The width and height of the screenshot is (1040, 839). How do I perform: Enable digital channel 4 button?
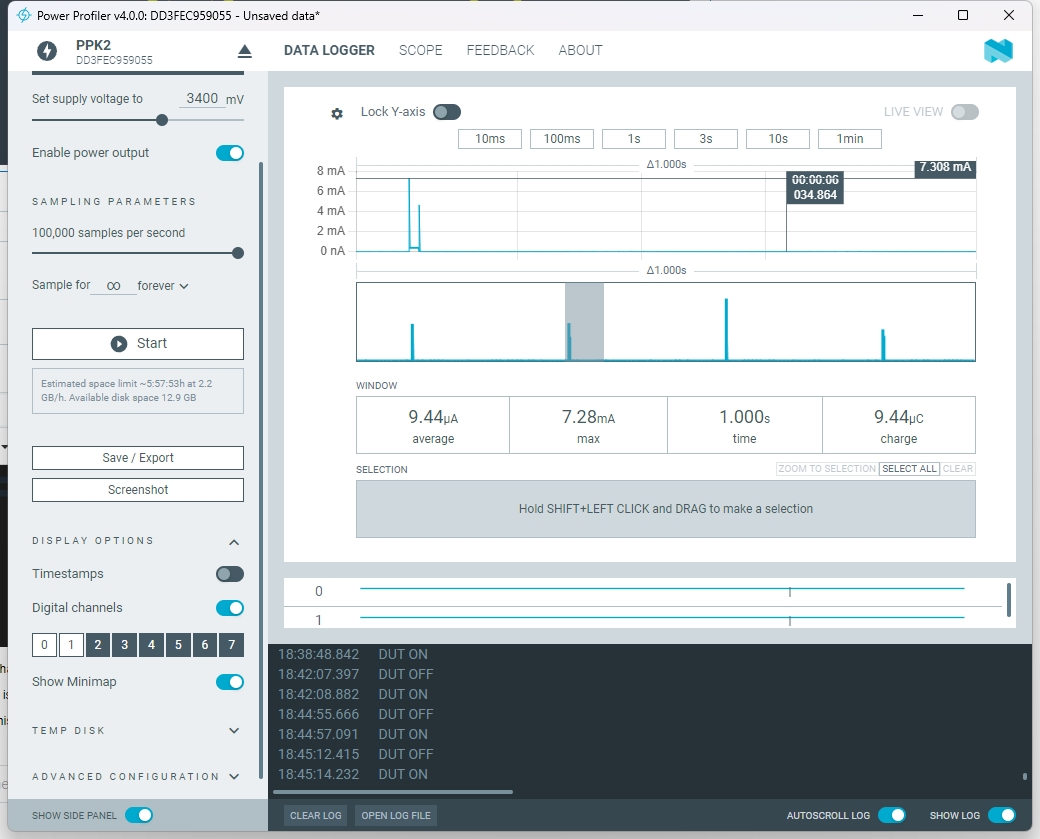click(151, 645)
